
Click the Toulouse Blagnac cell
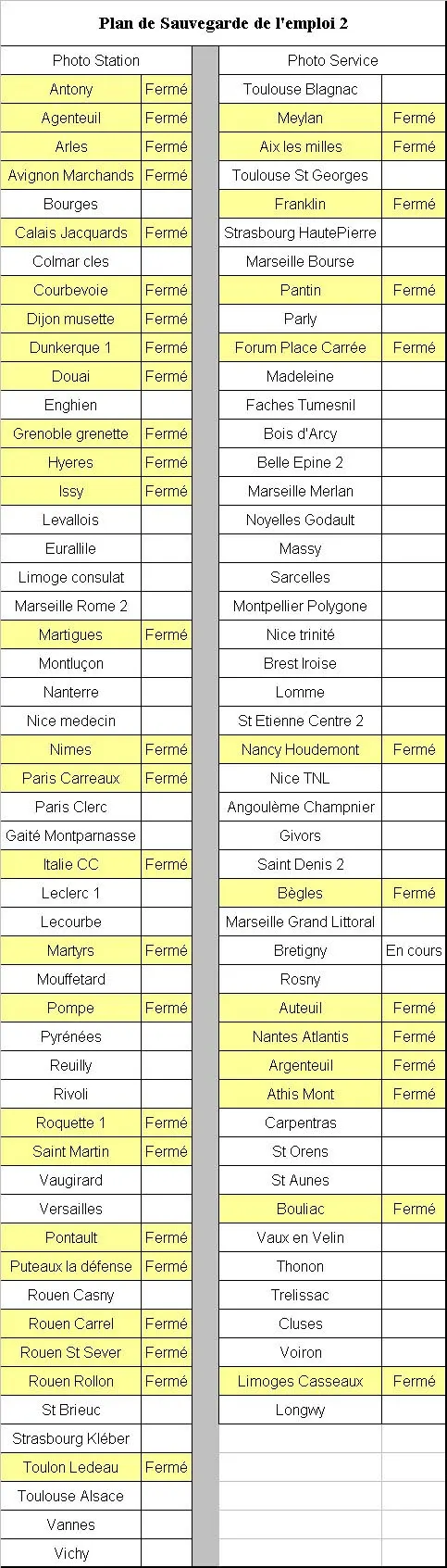coord(300,89)
